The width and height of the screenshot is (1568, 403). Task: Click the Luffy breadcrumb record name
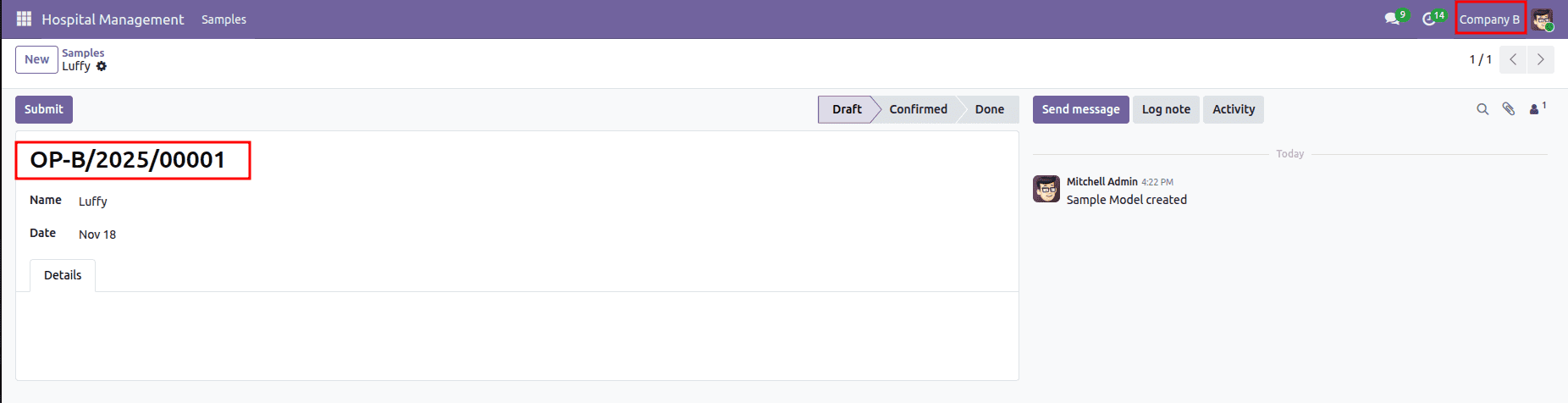pos(76,66)
